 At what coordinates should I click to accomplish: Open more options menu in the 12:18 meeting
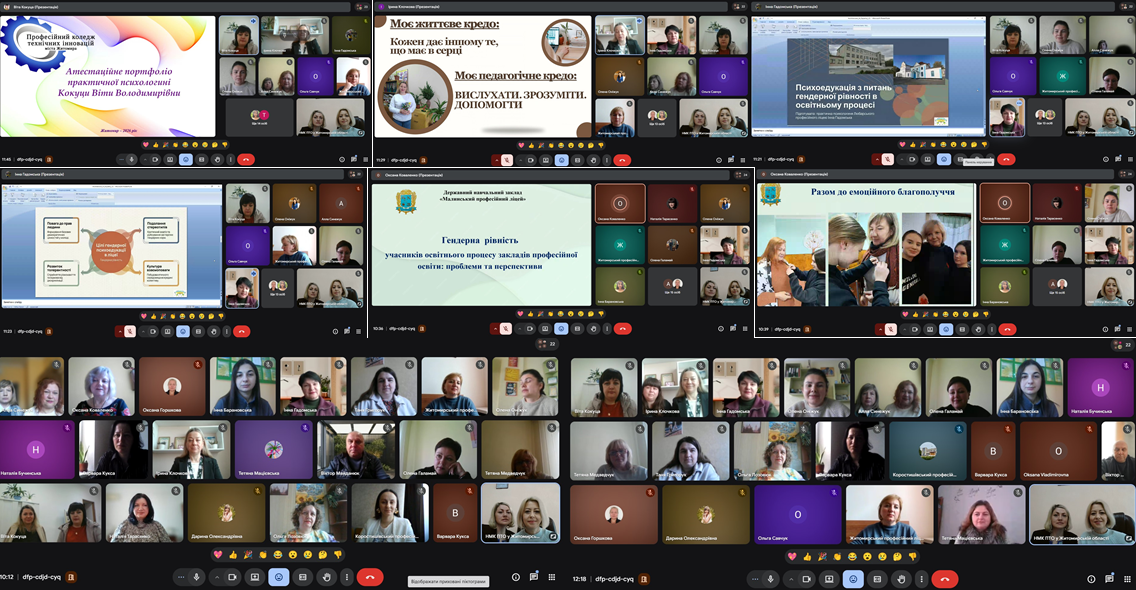[921, 578]
